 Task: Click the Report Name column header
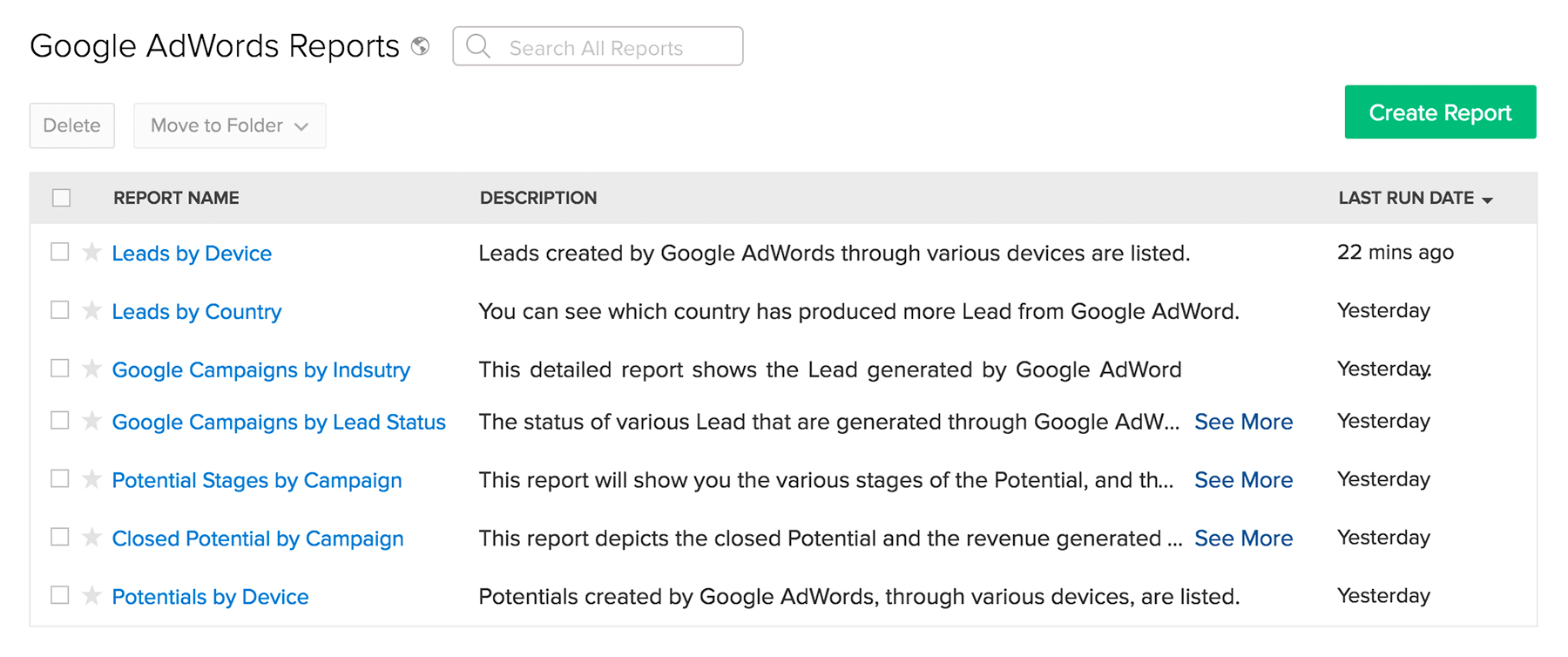[x=176, y=198]
